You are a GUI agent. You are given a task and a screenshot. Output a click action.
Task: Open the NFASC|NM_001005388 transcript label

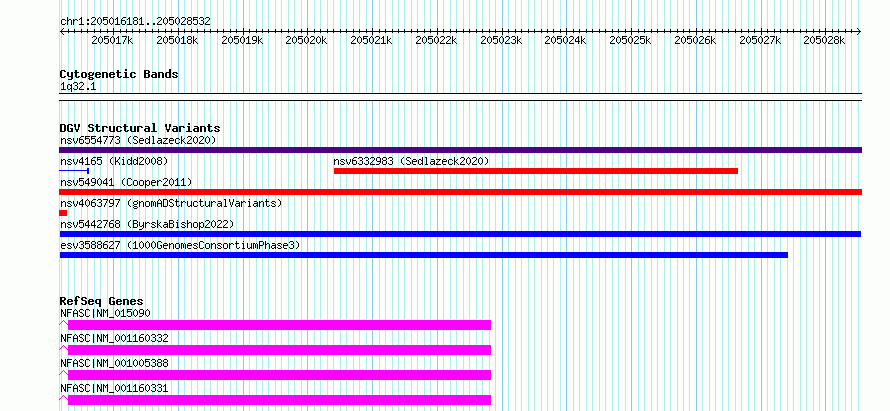point(114,363)
